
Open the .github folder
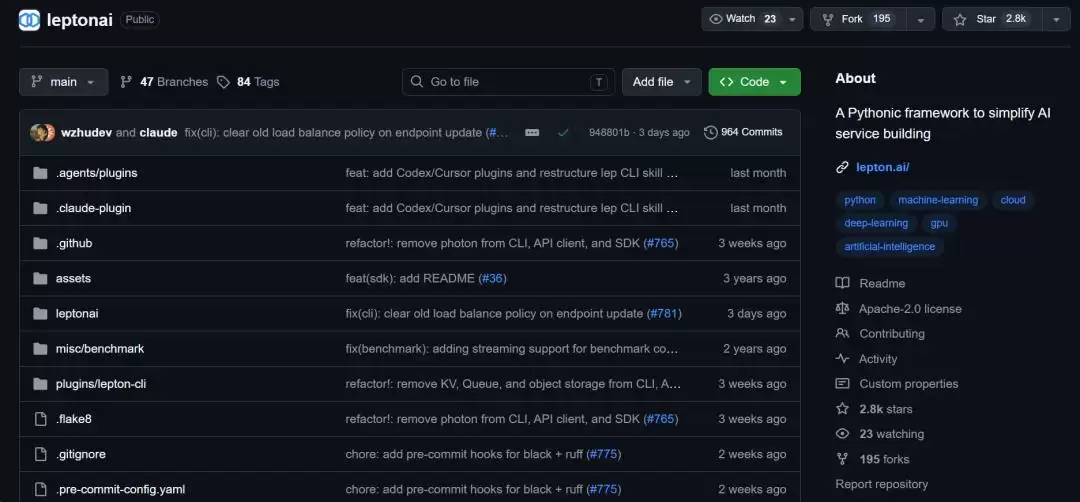tap(74, 243)
